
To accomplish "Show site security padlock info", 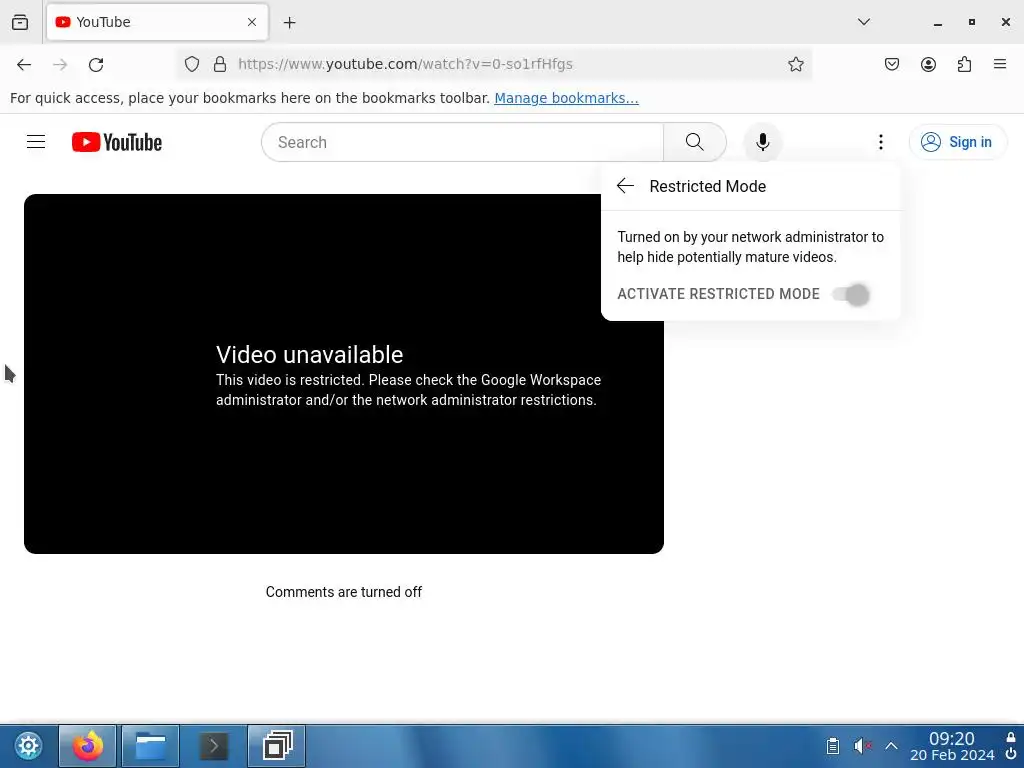I will tap(220, 64).
